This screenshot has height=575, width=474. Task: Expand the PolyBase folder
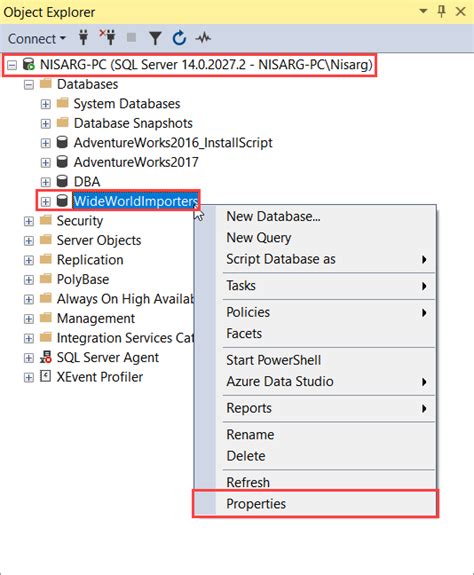pos(29,280)
